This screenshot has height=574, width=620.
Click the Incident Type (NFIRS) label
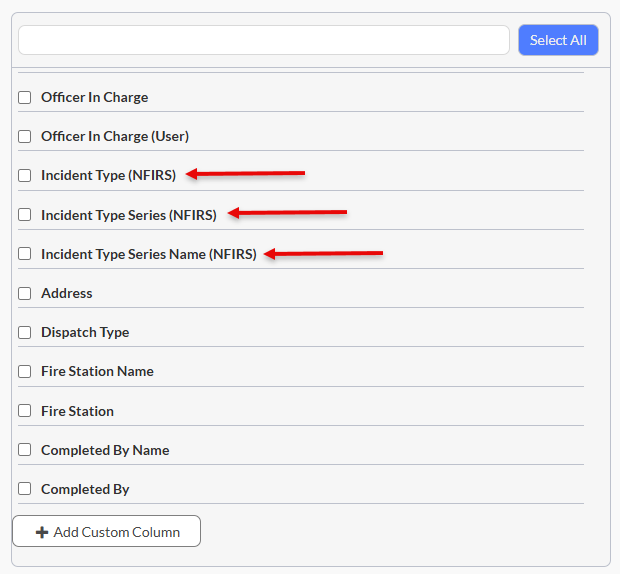click(108, 175)
